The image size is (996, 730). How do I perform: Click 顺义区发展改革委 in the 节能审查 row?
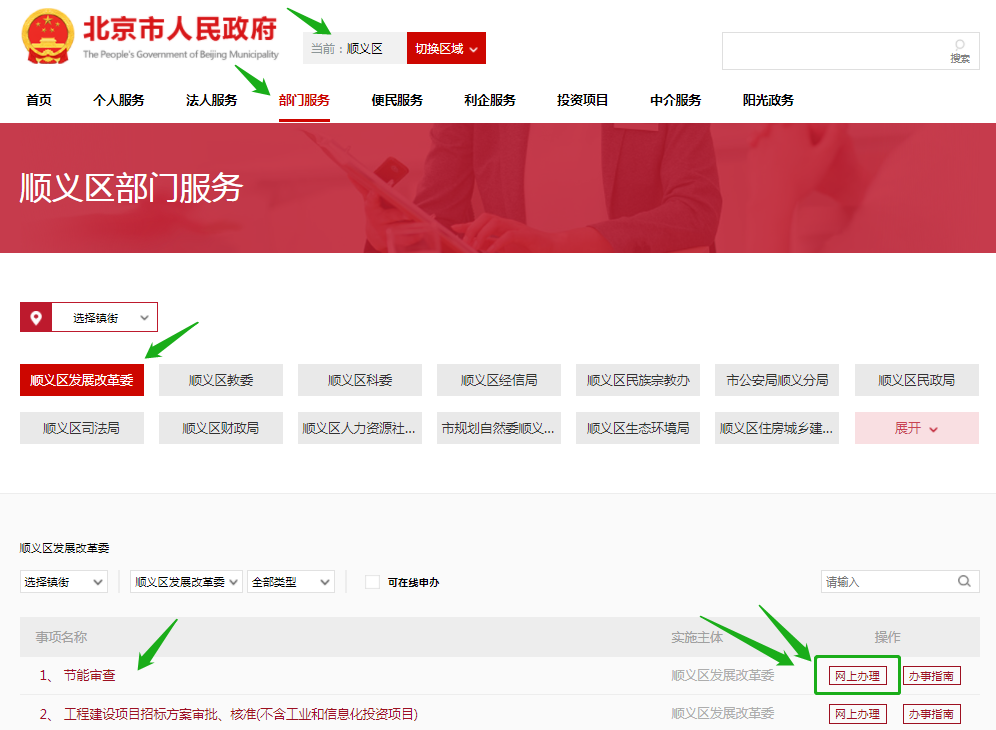point(723,675)
